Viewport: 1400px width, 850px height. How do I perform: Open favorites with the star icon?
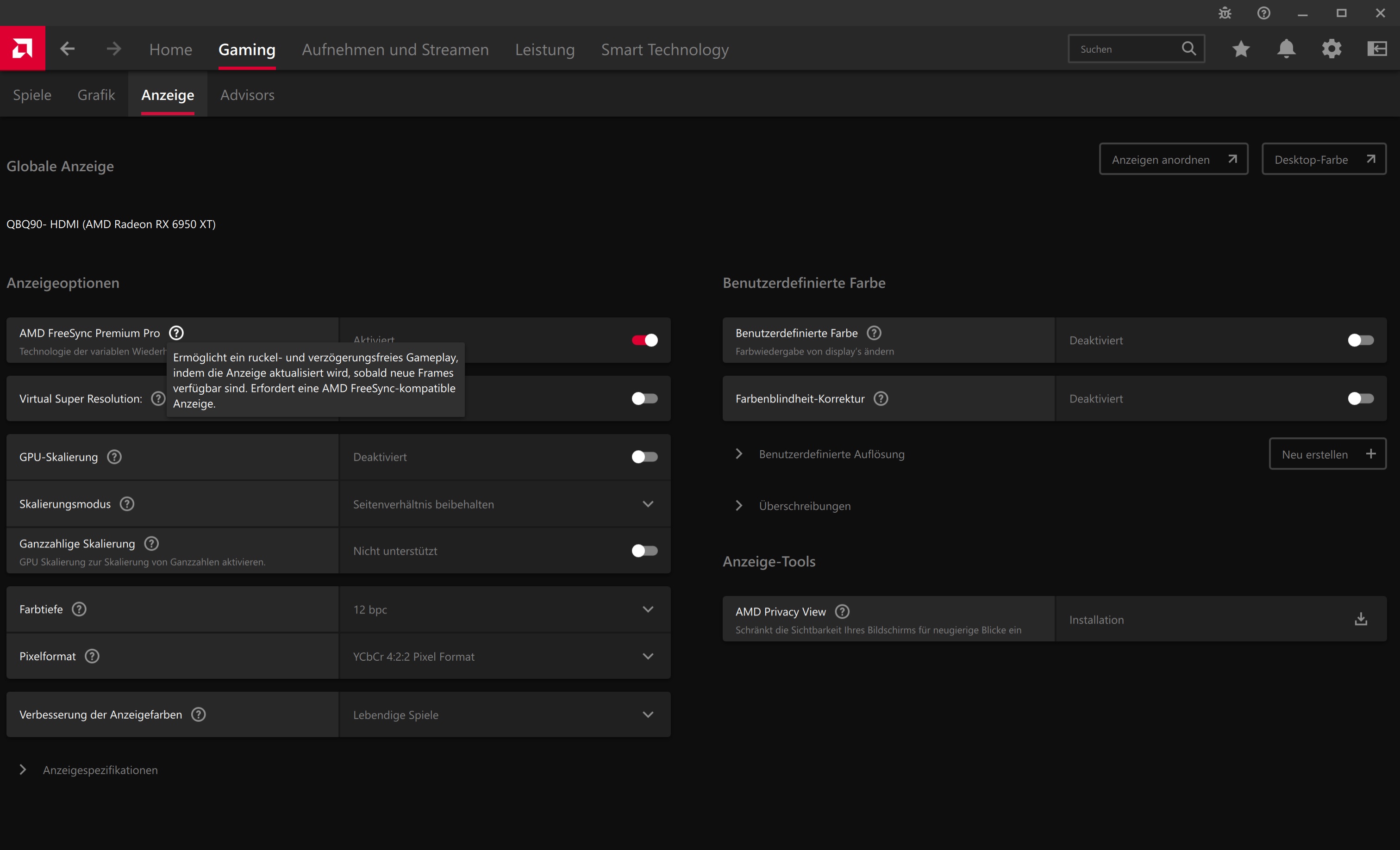click(x=1241, y=49)
